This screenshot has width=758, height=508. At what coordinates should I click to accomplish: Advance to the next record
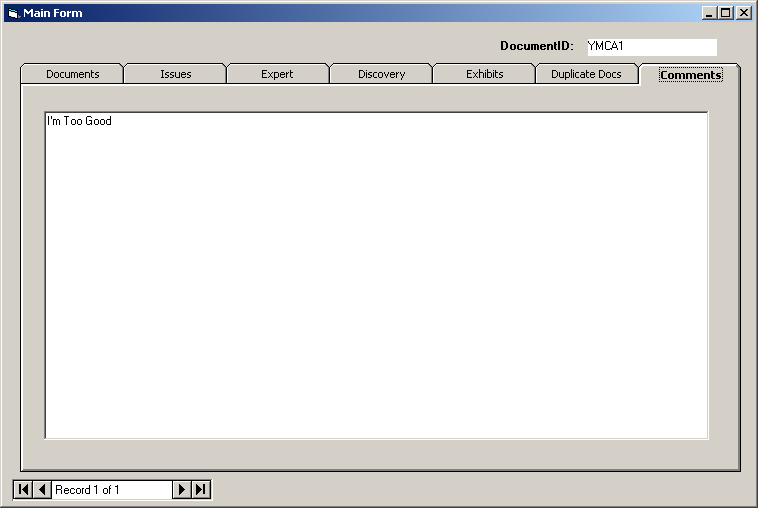pyautogui.click(x=181, y=489)
